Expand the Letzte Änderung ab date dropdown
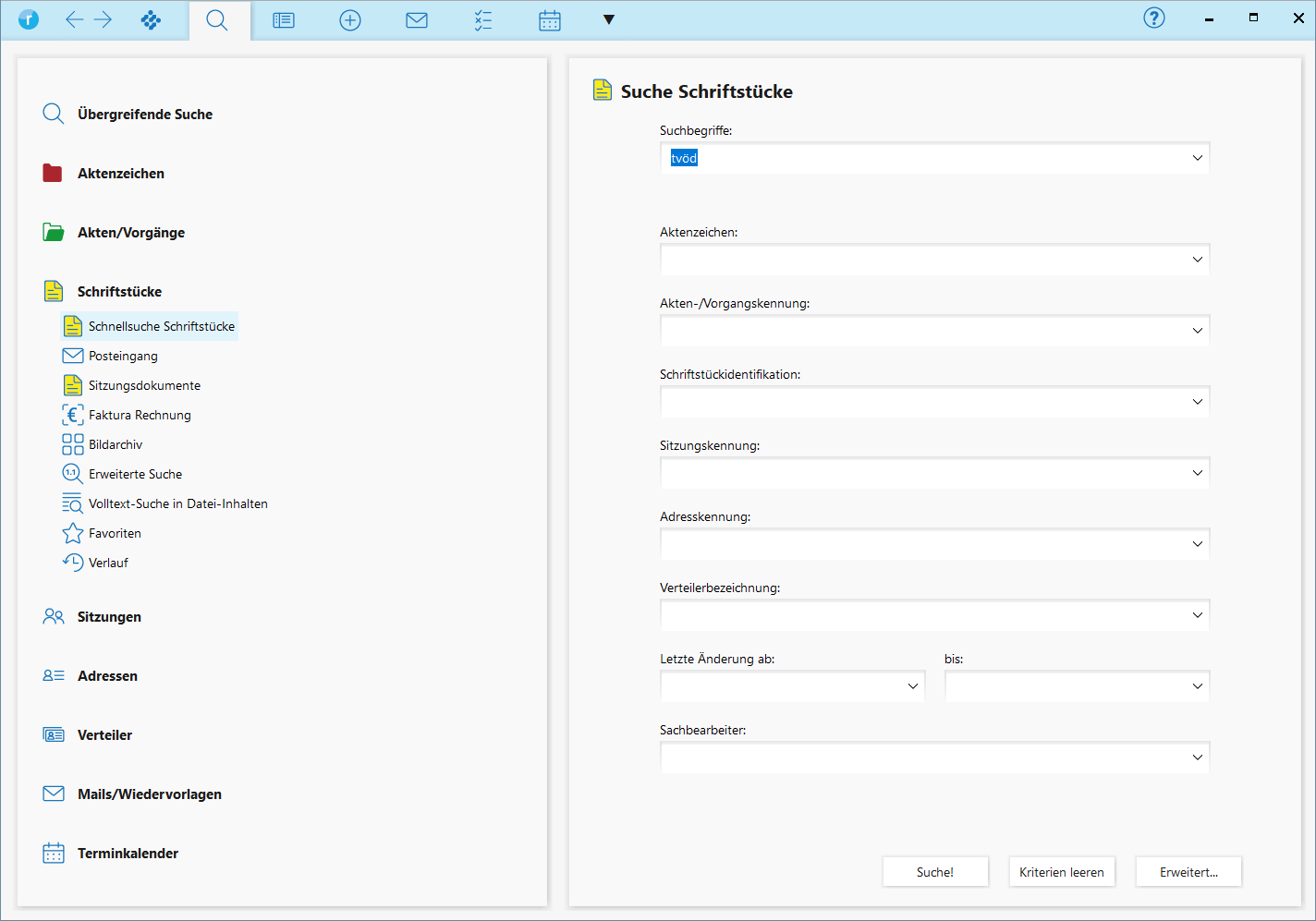The image size is (1316, 921). [x=912, y=686]
